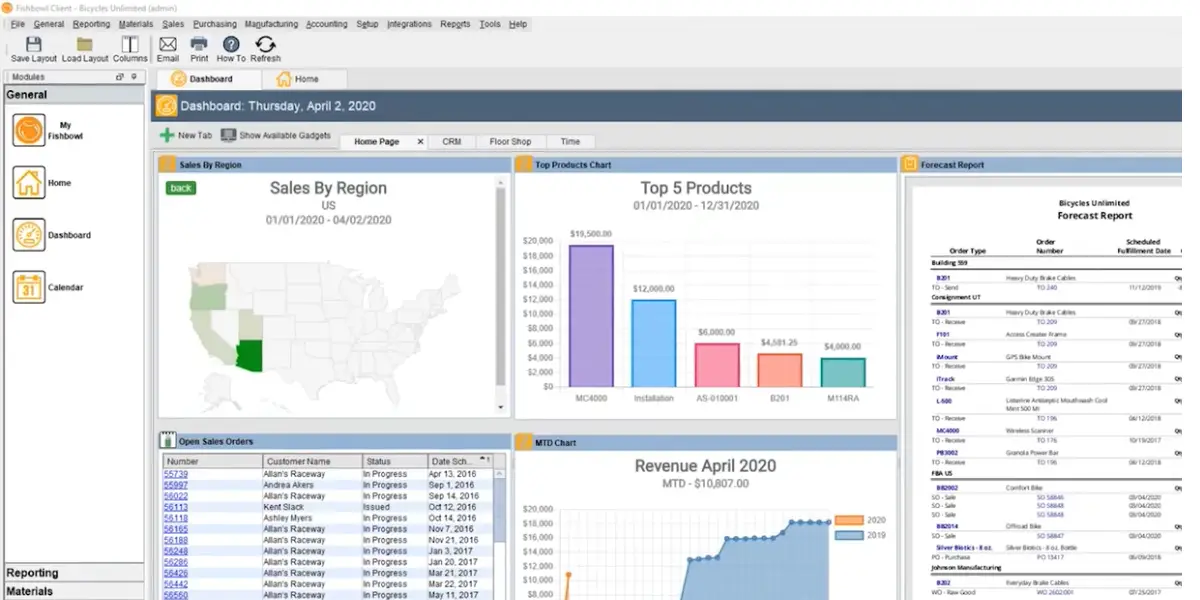The image size is (1200, 600).
Task: Open sales order 56442 link
Action: (175, 584)
